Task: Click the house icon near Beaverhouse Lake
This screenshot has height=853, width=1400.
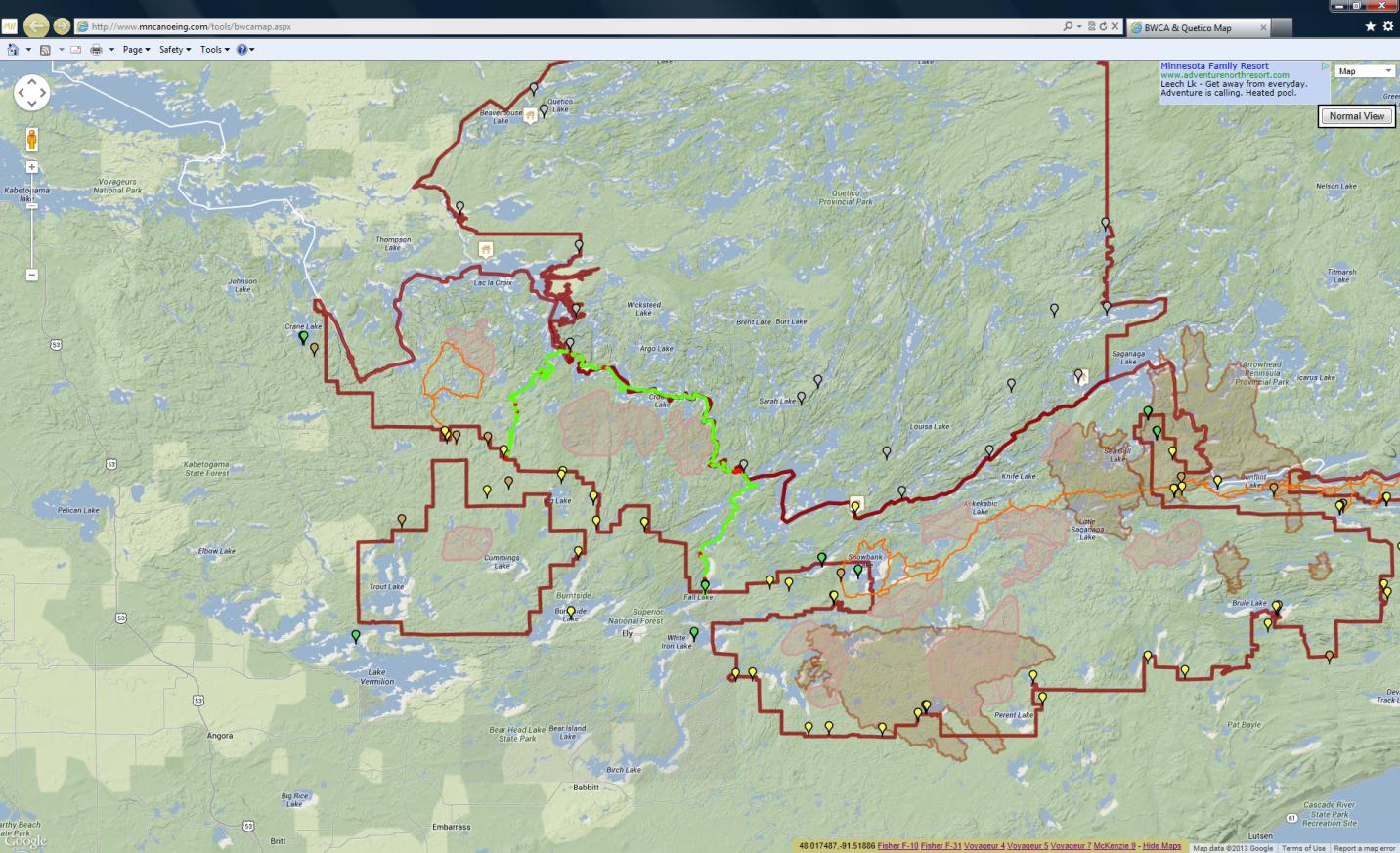Action: point(530,115)
